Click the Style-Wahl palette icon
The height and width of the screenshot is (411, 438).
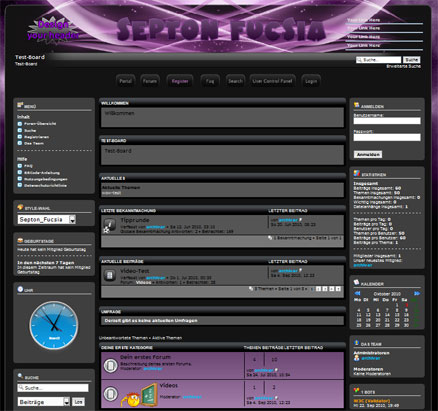20,207
